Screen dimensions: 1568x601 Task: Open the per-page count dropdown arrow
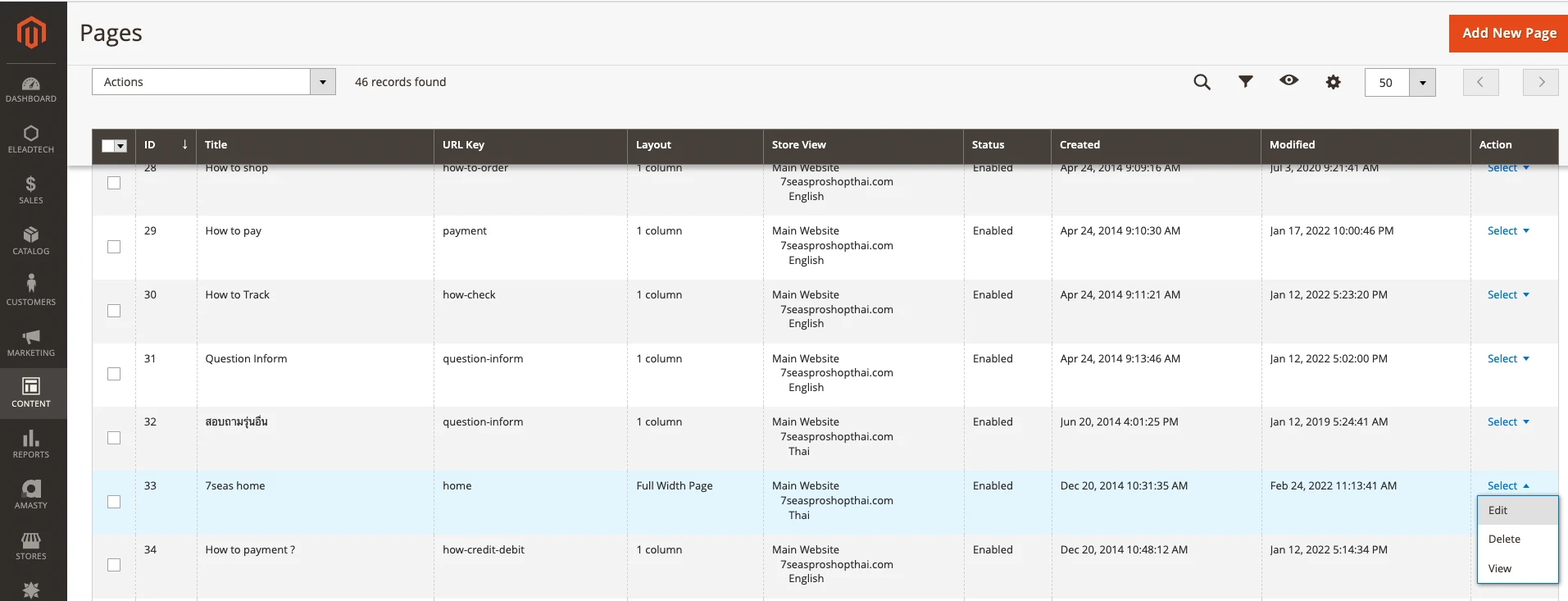pyautogui.click(x=1423, y=82)
